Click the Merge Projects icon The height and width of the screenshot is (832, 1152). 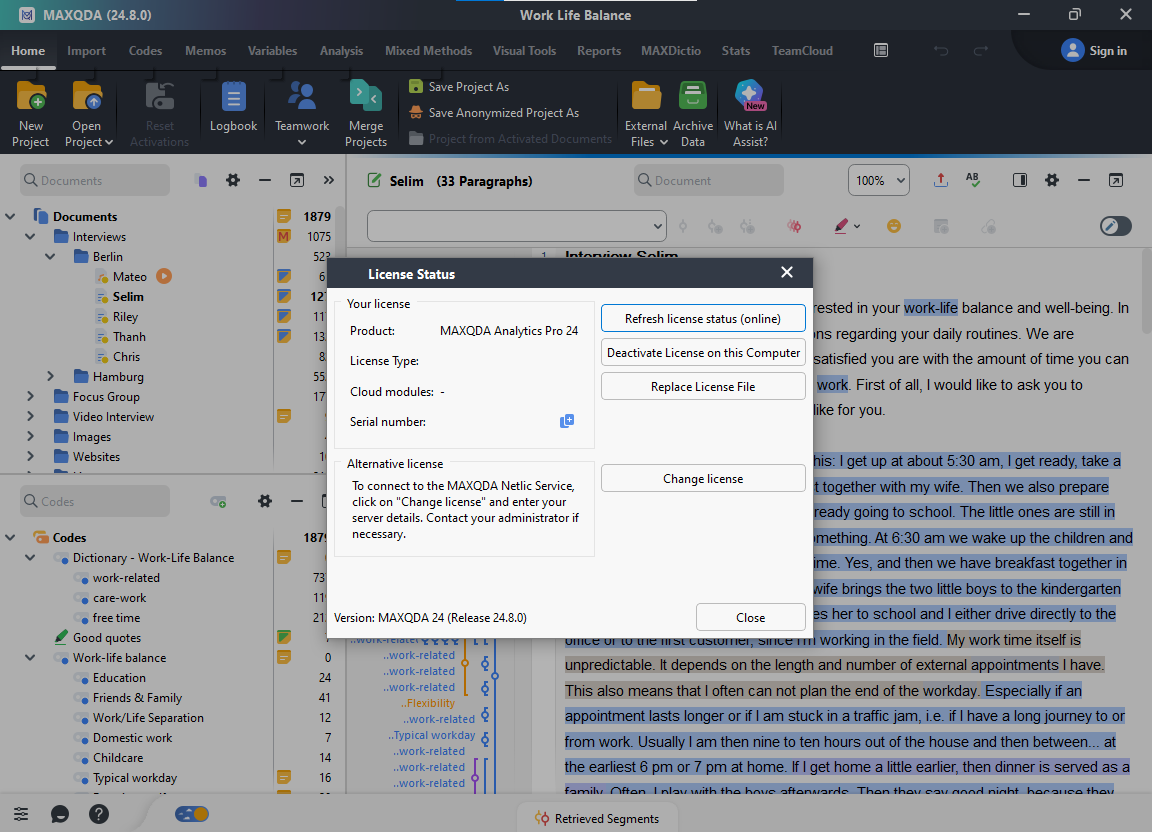click(x=366, y=97)
